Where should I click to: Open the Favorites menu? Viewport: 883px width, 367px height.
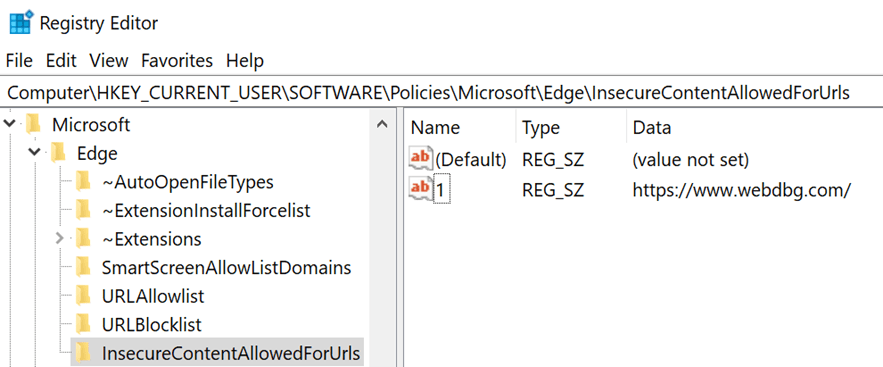[177, 60]
